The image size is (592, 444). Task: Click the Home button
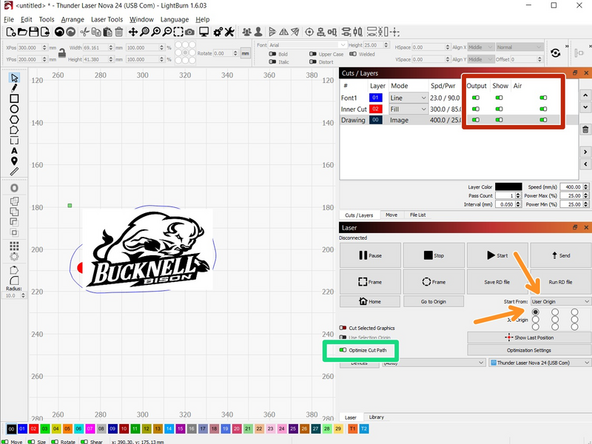point(370,301)
